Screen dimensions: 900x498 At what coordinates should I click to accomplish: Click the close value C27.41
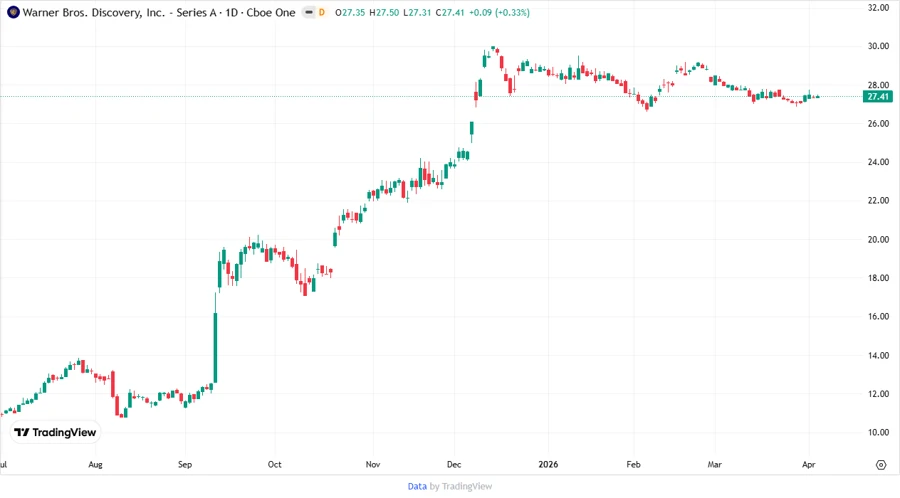[x=450, y=13]
